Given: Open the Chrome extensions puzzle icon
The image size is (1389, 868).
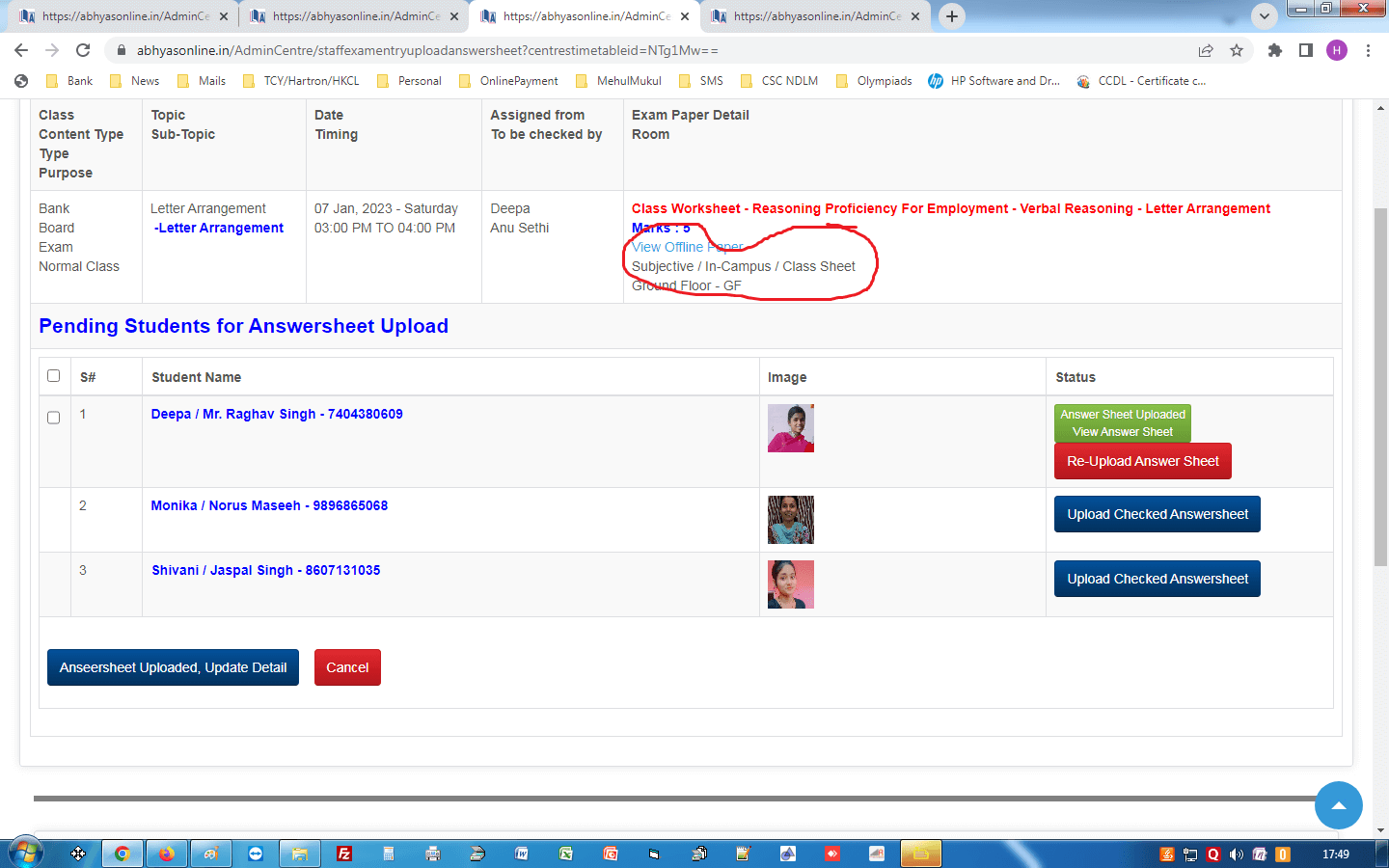Looking at the screenshot, I should (x=1275, y=50).
